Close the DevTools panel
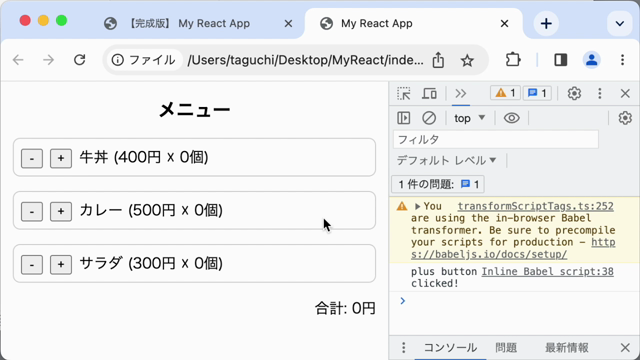This screenshot has width=640, height=360. 625,93
